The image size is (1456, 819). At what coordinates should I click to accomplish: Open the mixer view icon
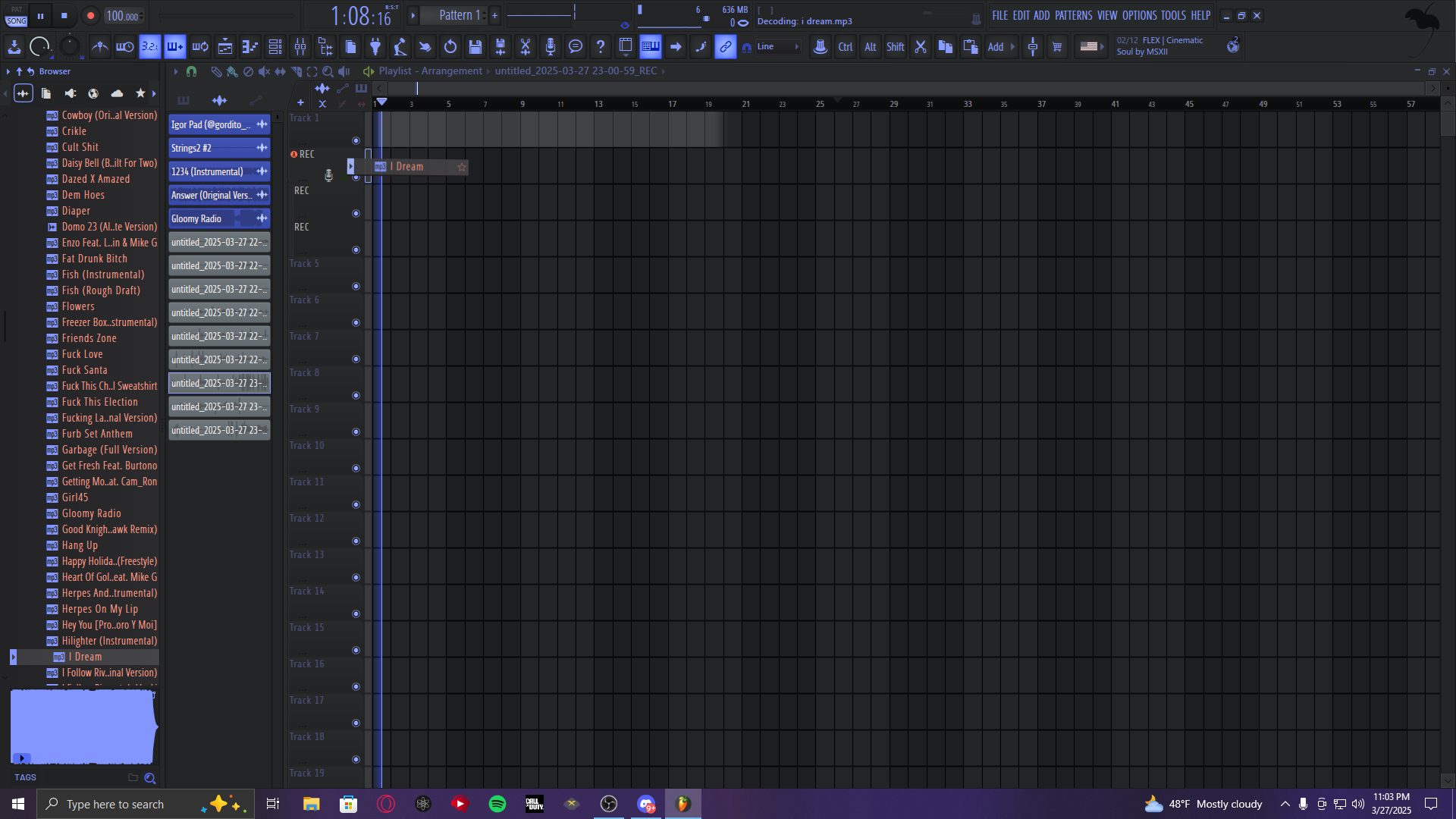pyautogui.click(x=300, y=47)
